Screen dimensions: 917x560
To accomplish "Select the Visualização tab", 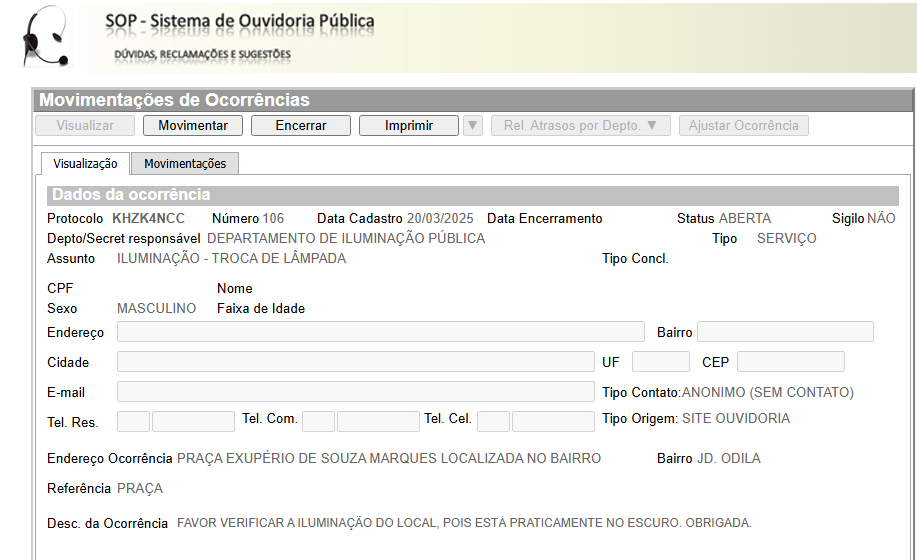I will 85,164.
